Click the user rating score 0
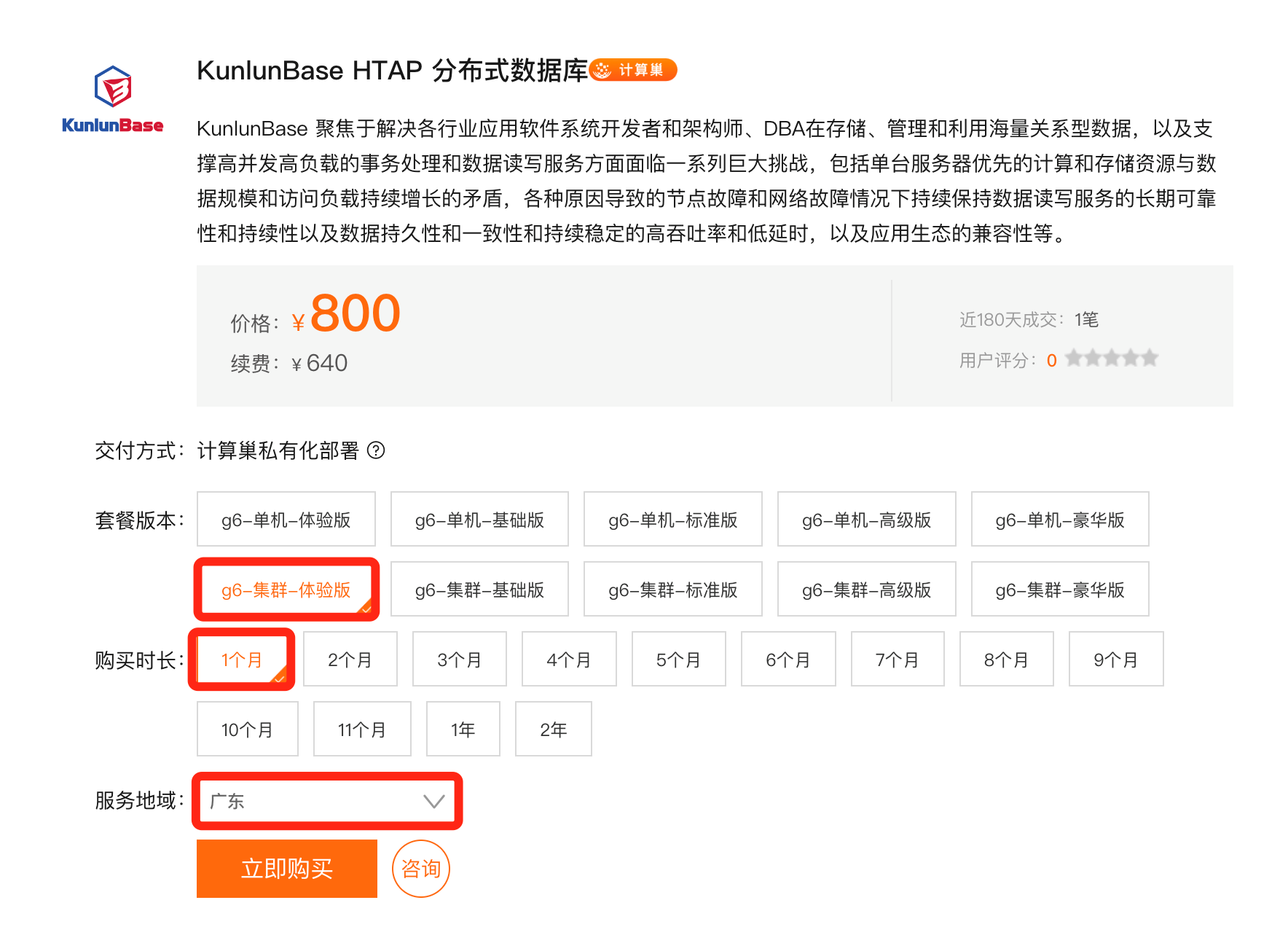Screen dimensions: 1288x927 (x=1051, y=360)
